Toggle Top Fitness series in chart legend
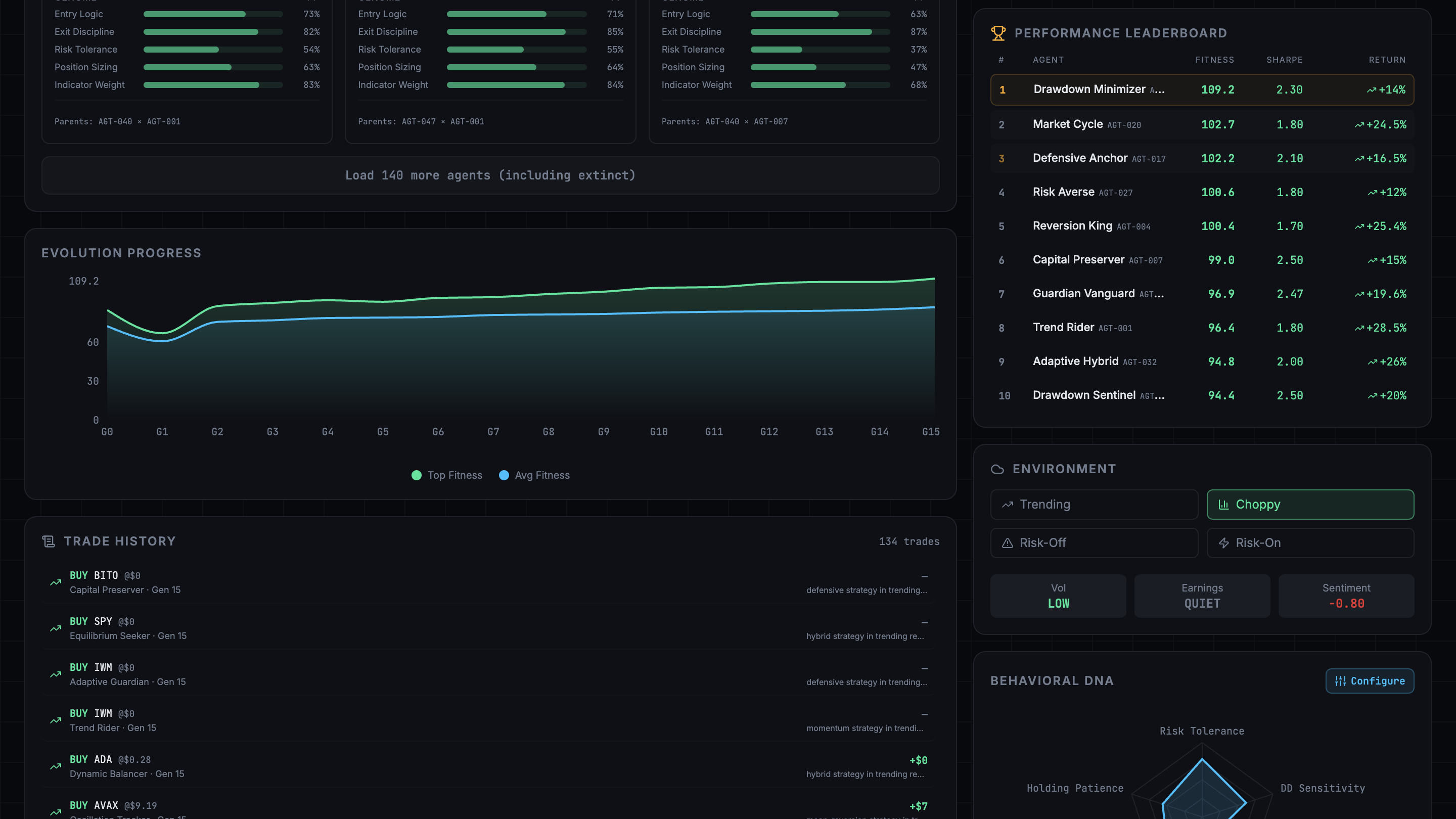Screen dimensions: 1456x819 (x=446, y=475)
